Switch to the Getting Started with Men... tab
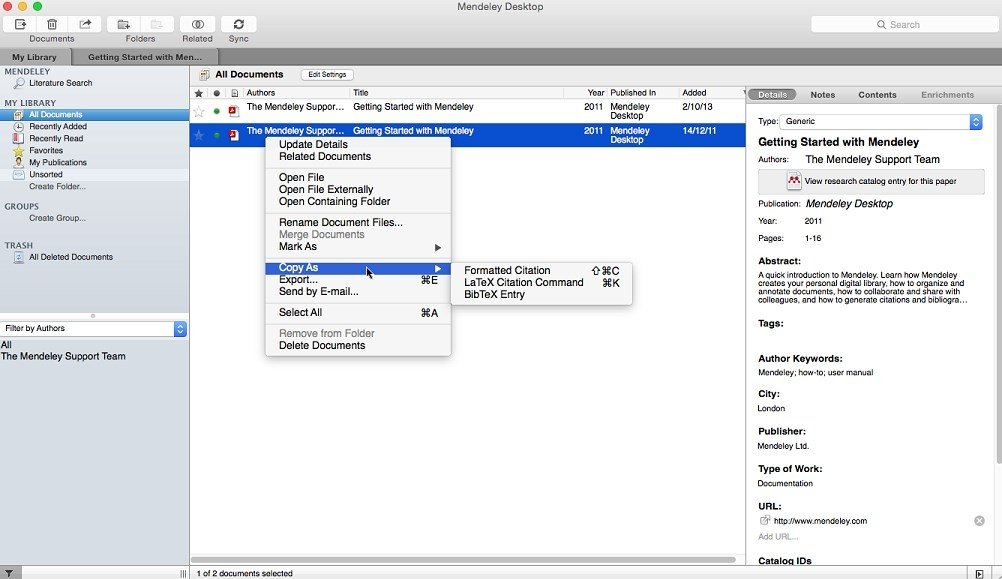This screenshot has width=1002, height=579. pos(145,57)
